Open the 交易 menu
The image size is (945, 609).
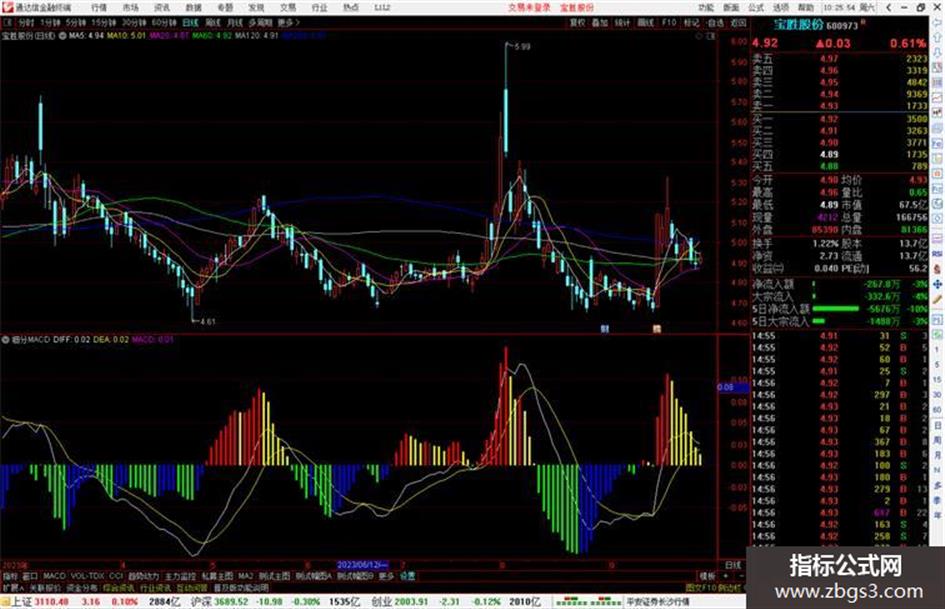coord(288,8)
